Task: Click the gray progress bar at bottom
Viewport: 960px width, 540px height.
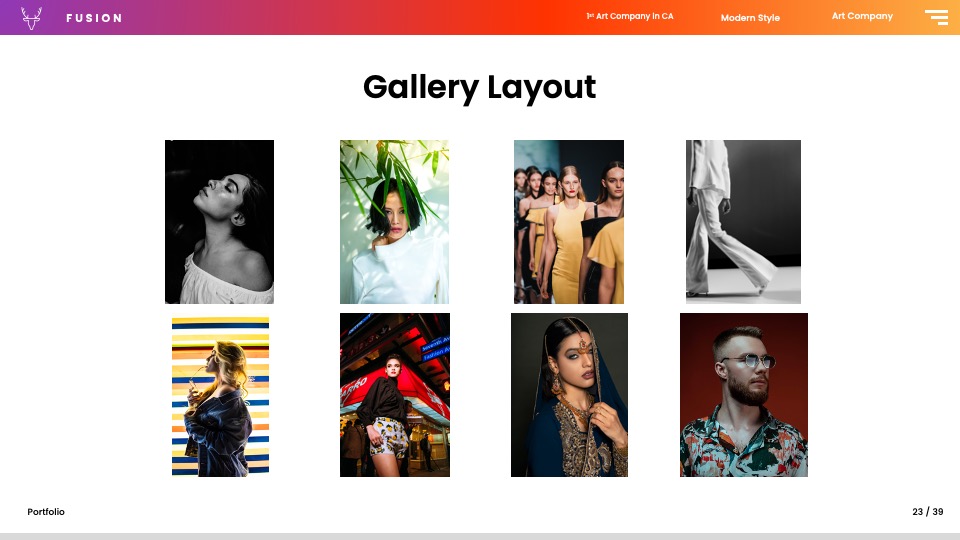Action: click(x=480, y=536)
